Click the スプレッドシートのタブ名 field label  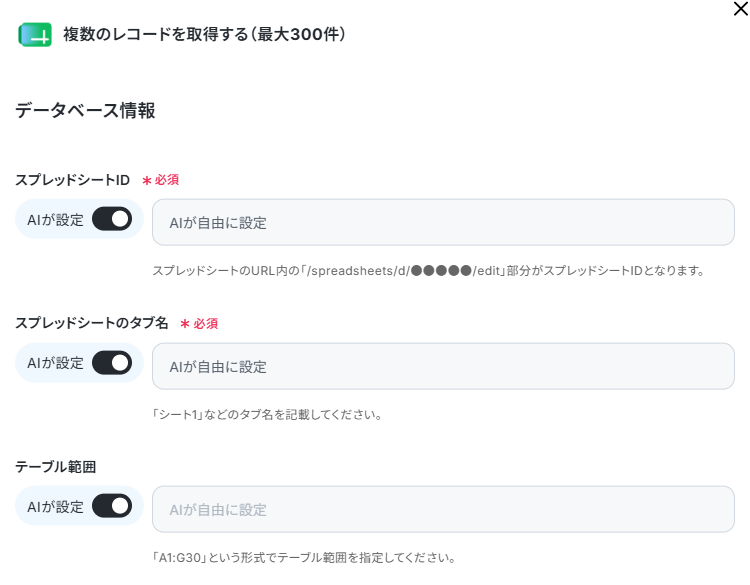(91, 323)
